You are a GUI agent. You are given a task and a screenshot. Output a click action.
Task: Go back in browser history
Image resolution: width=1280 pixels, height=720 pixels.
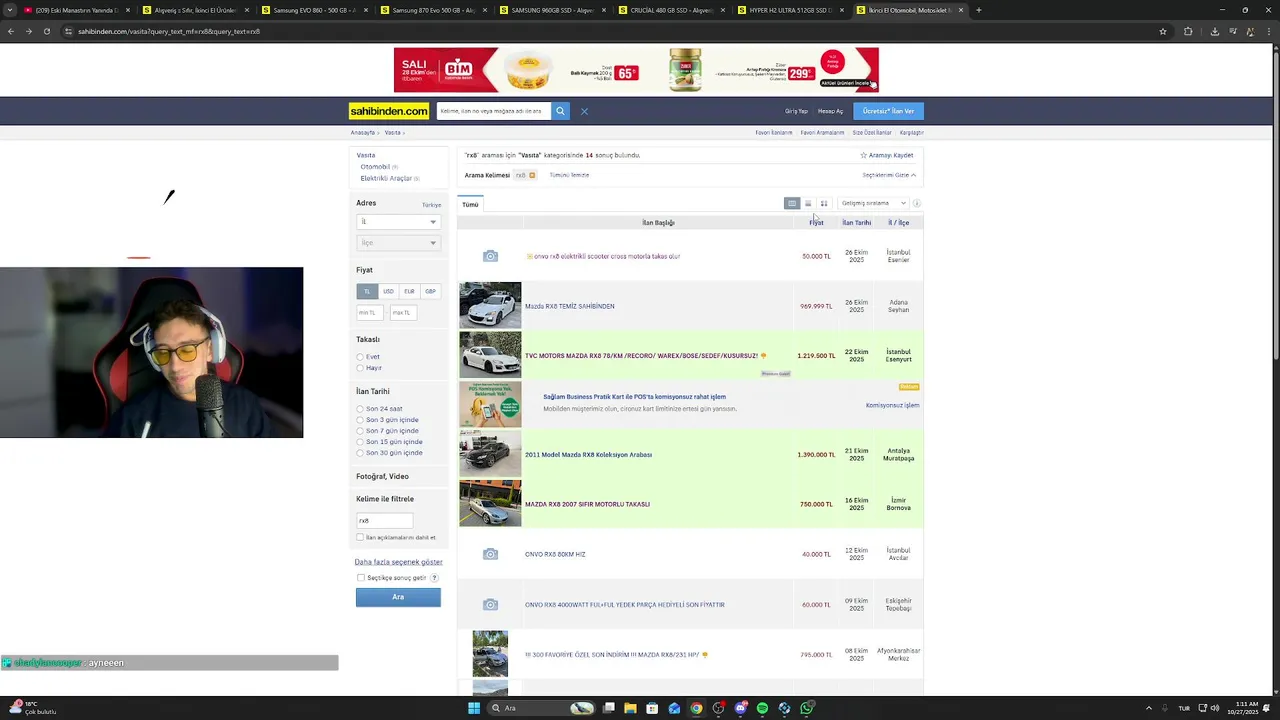pyautogui.click(x=11, y=31)
